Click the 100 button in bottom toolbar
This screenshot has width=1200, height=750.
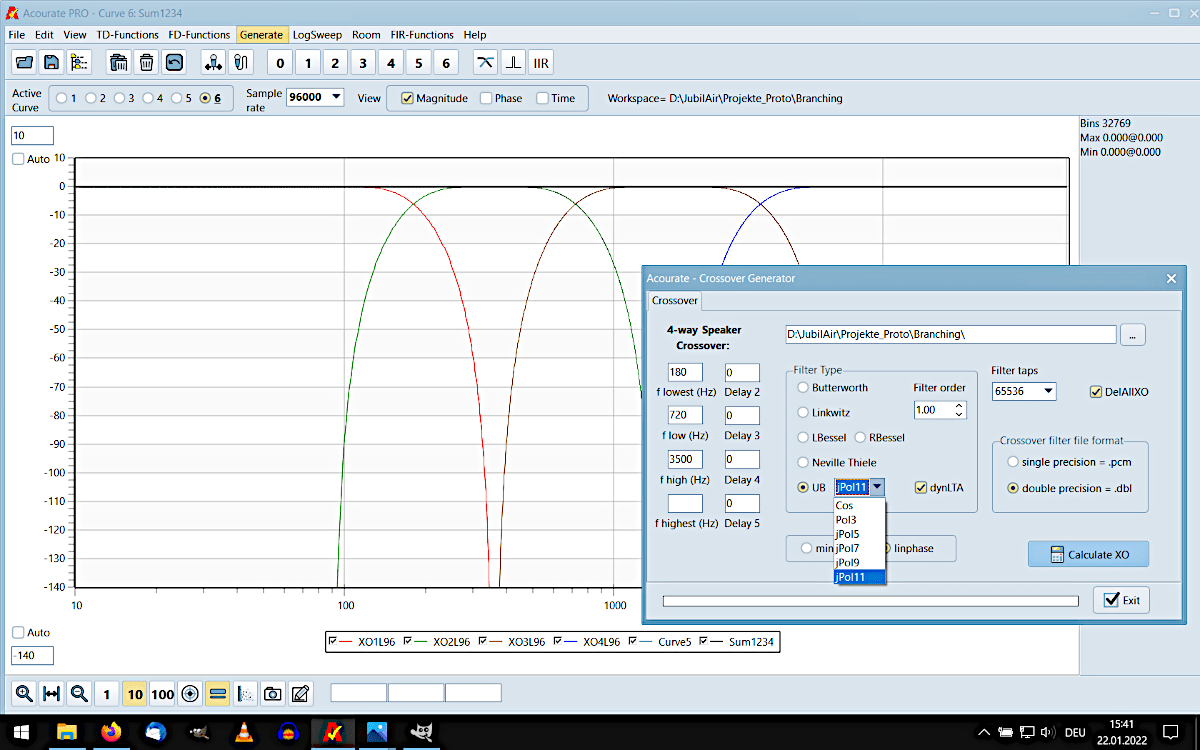[163, 693]
